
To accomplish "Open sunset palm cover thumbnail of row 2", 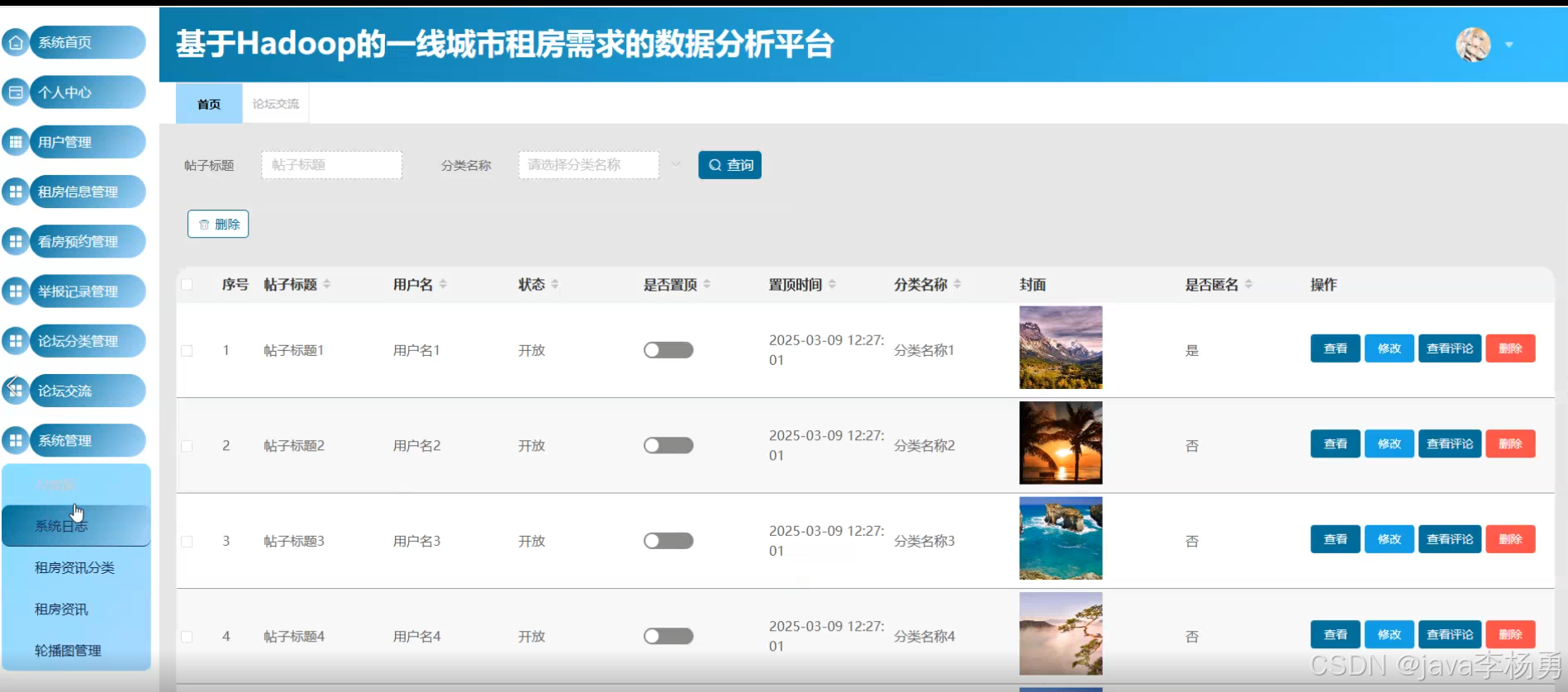I will point(1061,443).
